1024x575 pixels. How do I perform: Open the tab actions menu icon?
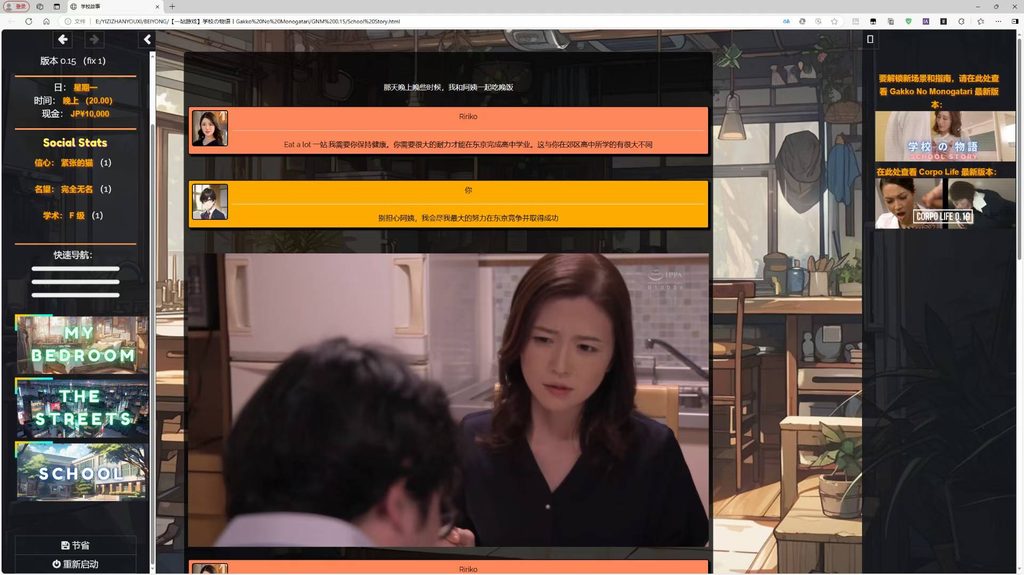coord(57,7)
